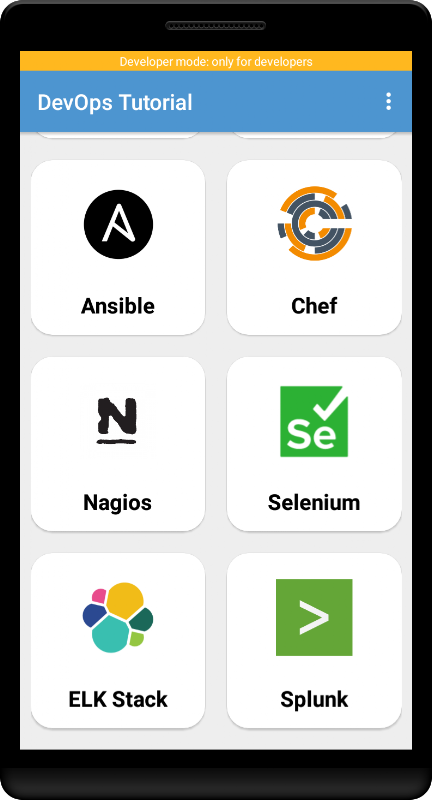
Task: Tap the phone speaker grille
Action: point(216,26)
